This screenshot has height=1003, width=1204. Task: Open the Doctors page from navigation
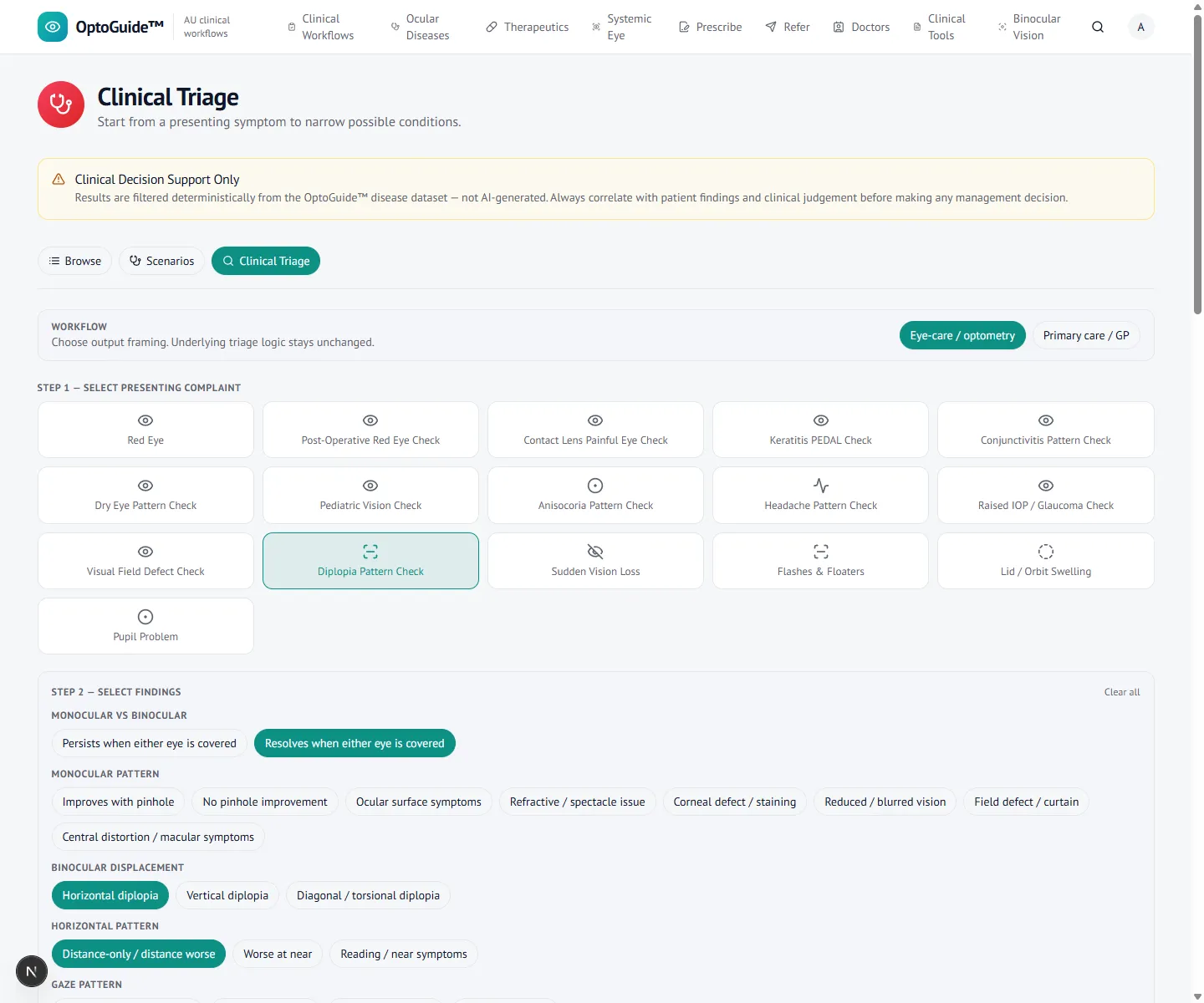(x=861, y=27)
